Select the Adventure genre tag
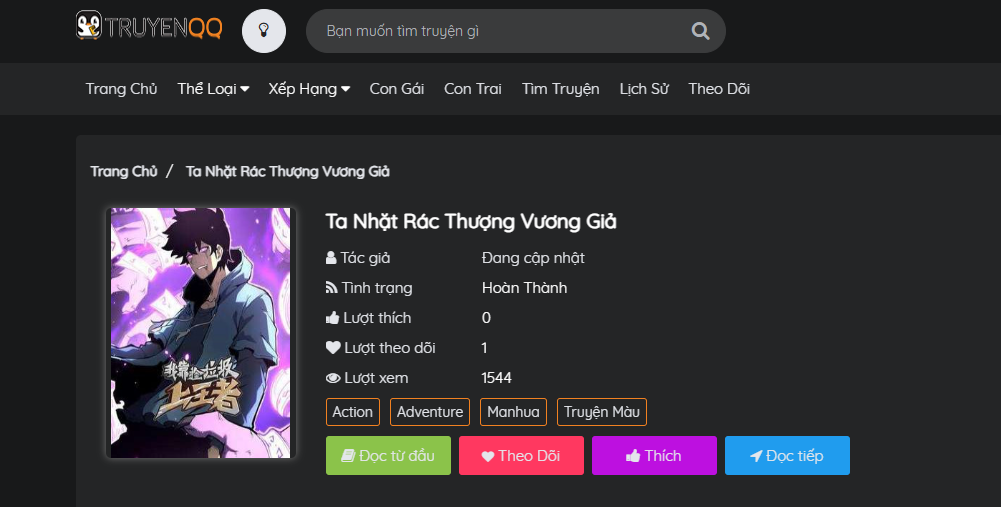Image resolution: width=1001 pixels, height=507 pixels. point(430,412)
